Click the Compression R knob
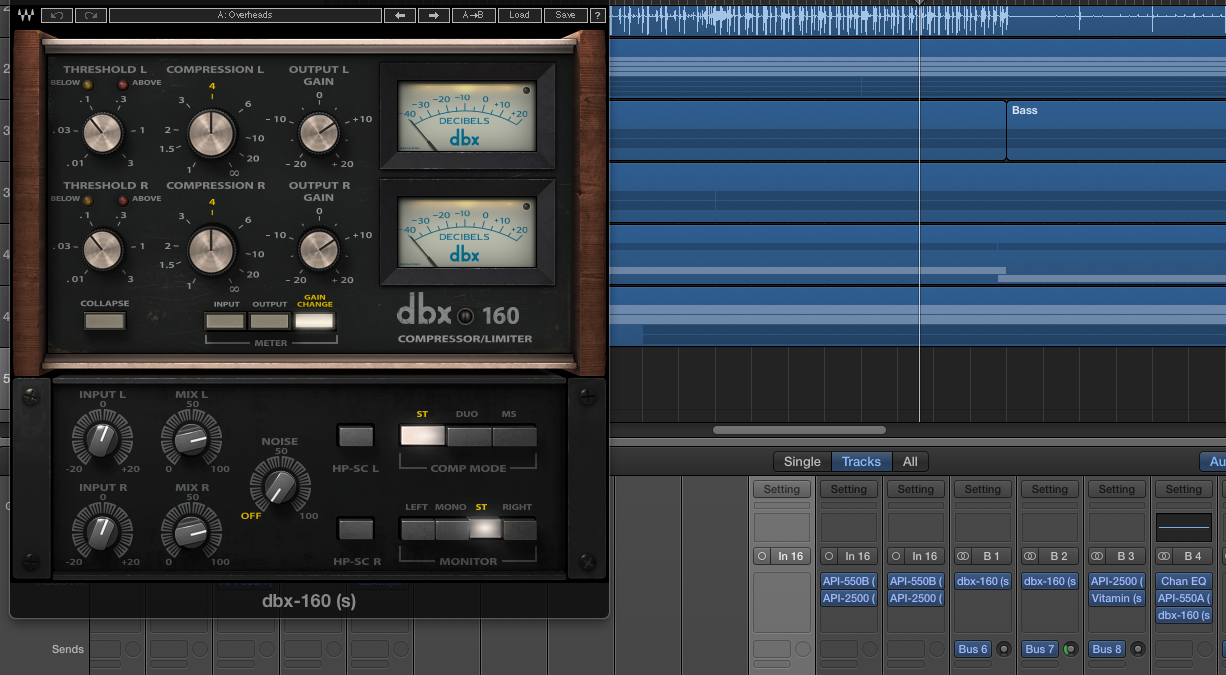Viewport: 1226px width, 675px height. coord(211,248)
